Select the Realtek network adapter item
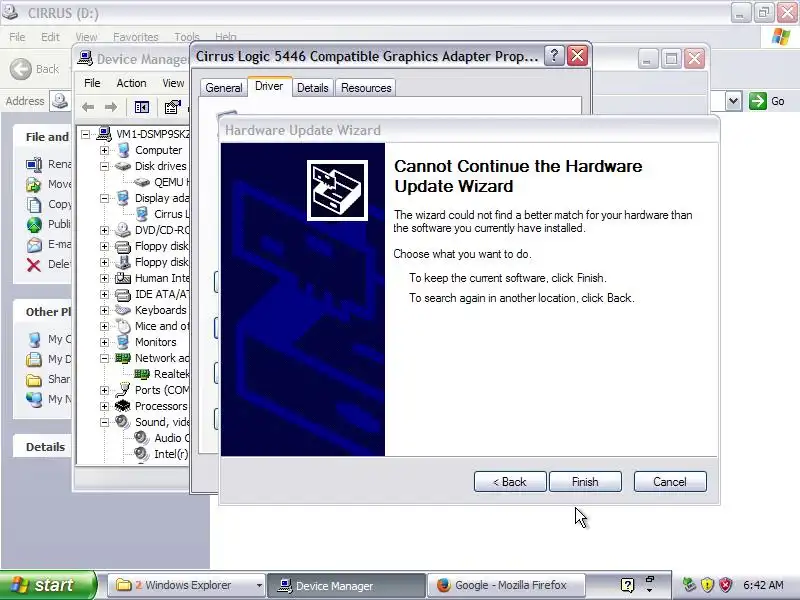Screen dimensions: 800x600 point(171,374)
